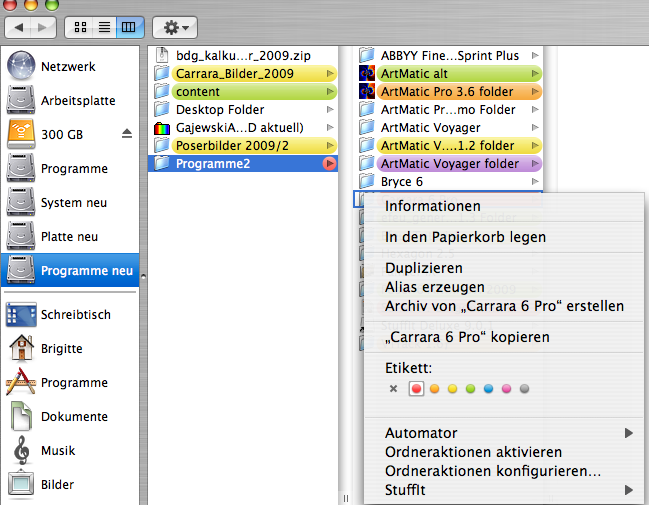Select Platte neu drive icon
The image size is (649, 505).
21,236
